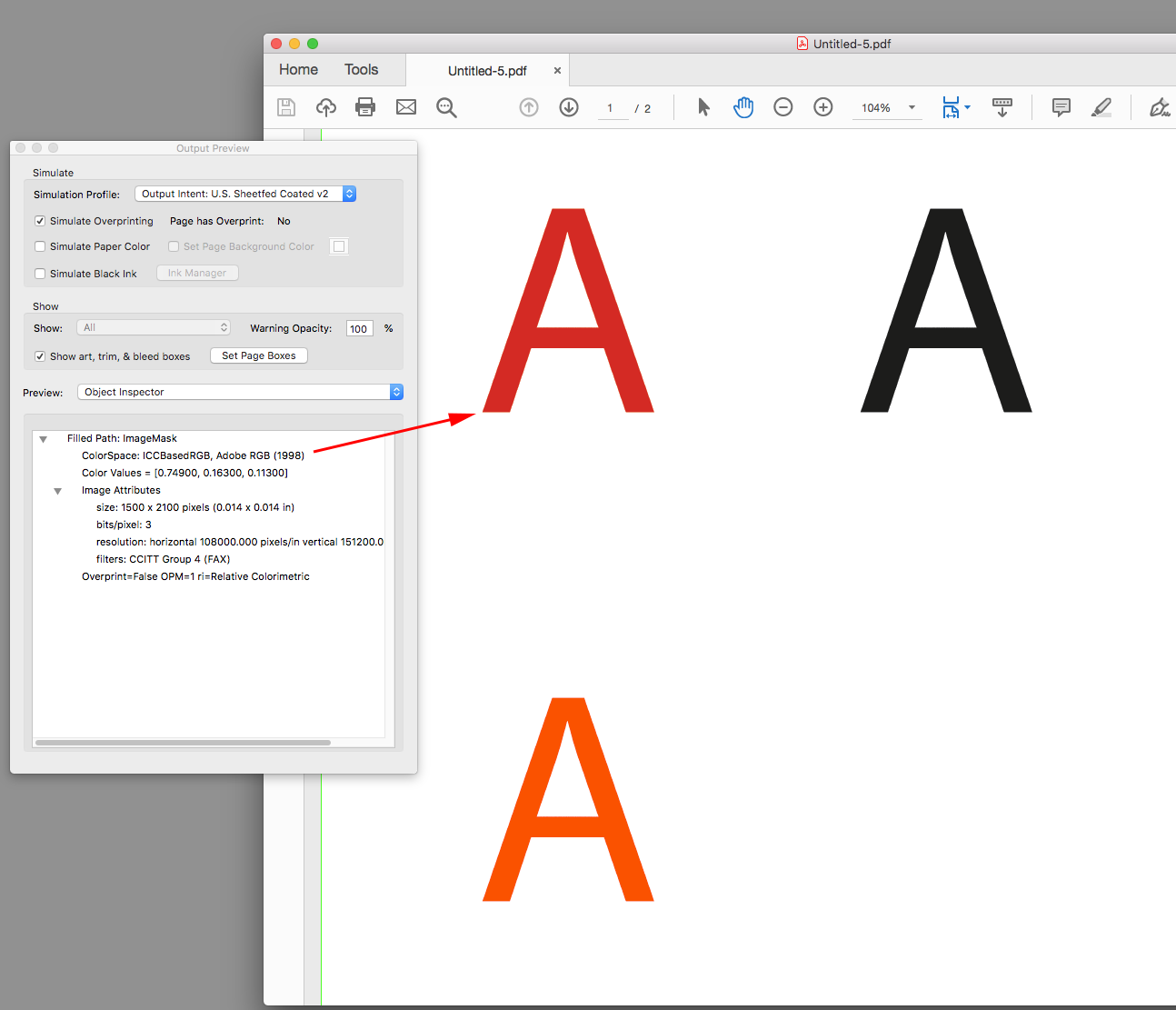The image size is (1176, 1010).
Task: Go to next page with down arrow
Action: (x=569, y=107)
